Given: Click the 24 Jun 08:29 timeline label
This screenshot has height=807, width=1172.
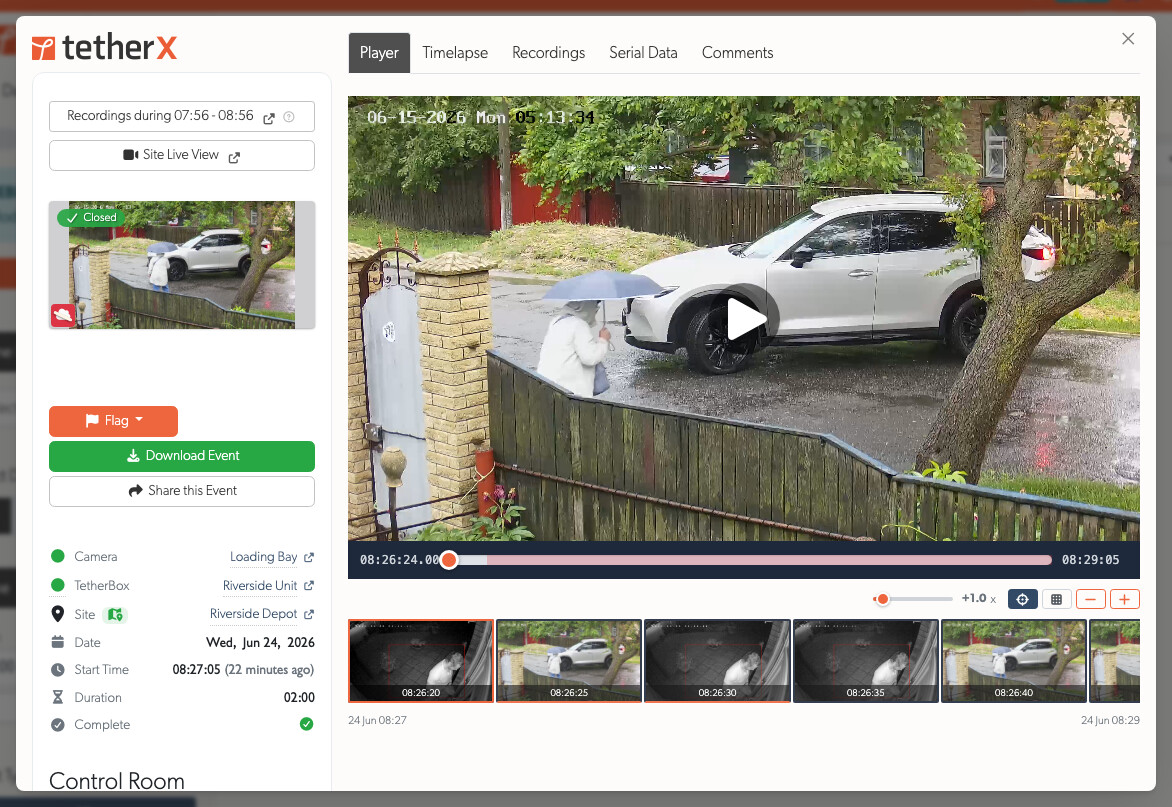Looking at the screenshot, I should (x=1110, y=720).
